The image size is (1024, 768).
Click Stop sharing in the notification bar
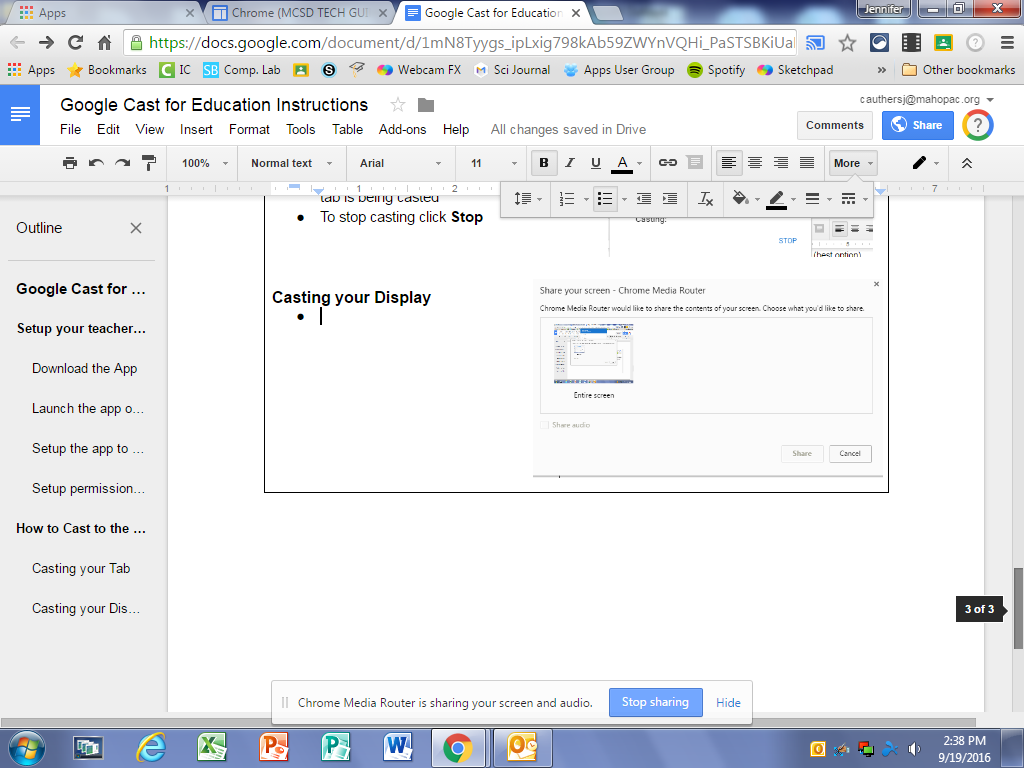[656, 702]
